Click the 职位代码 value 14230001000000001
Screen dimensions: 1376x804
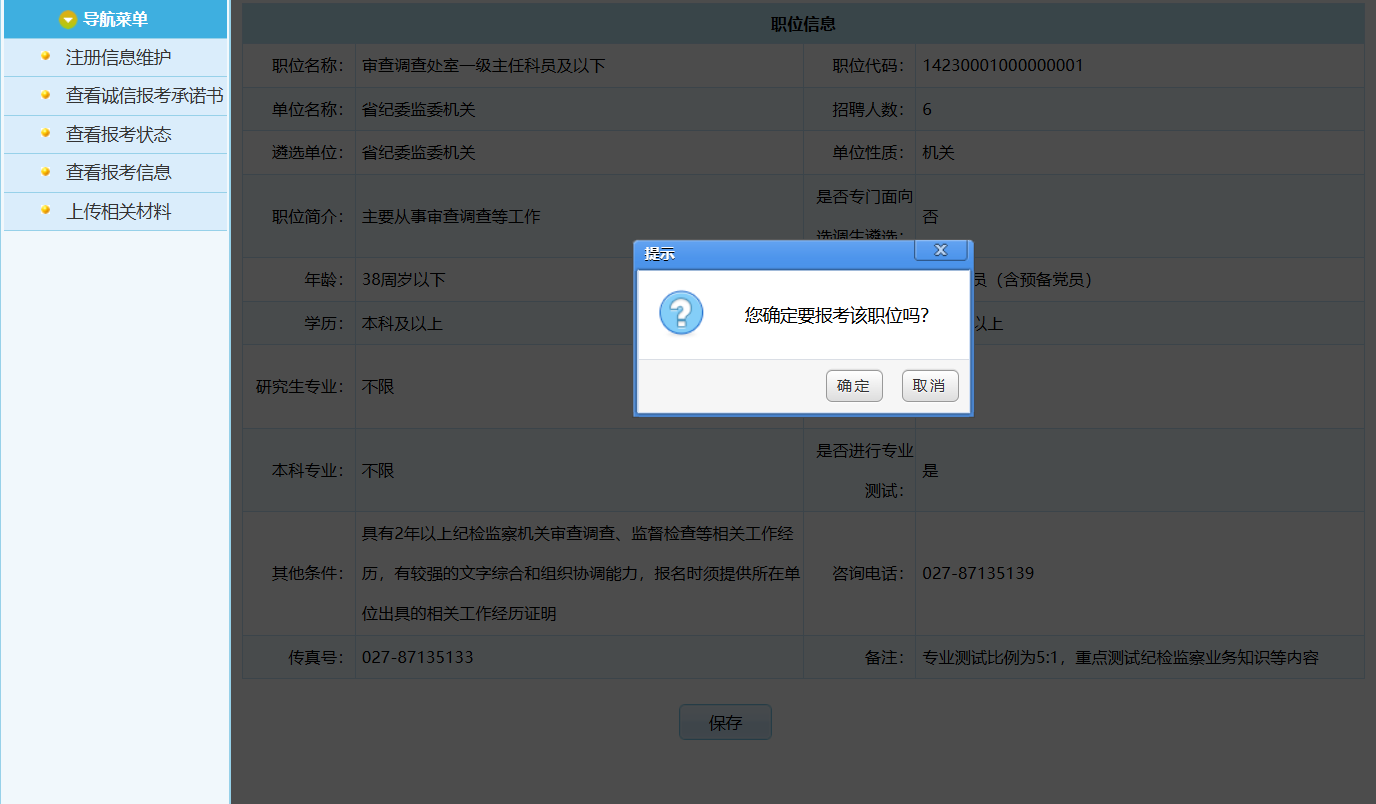tap(1003, 66)
